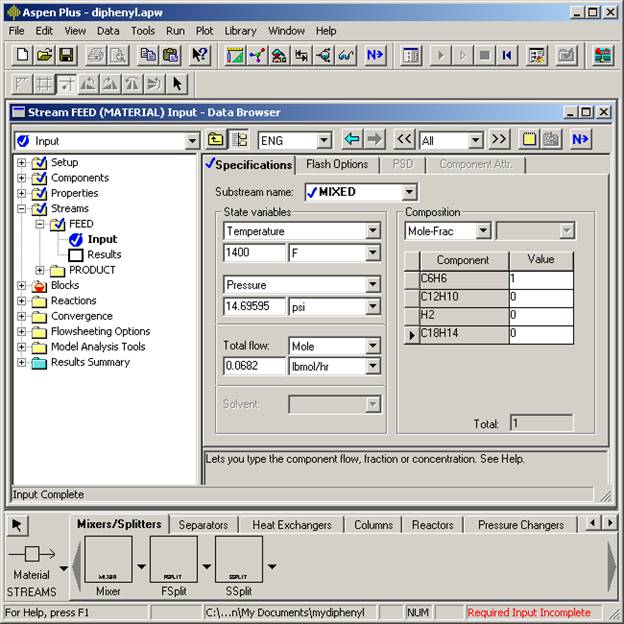Click the Next (N>) button in main toolbar
The image size is (624, 624).
tap(375, 55)
